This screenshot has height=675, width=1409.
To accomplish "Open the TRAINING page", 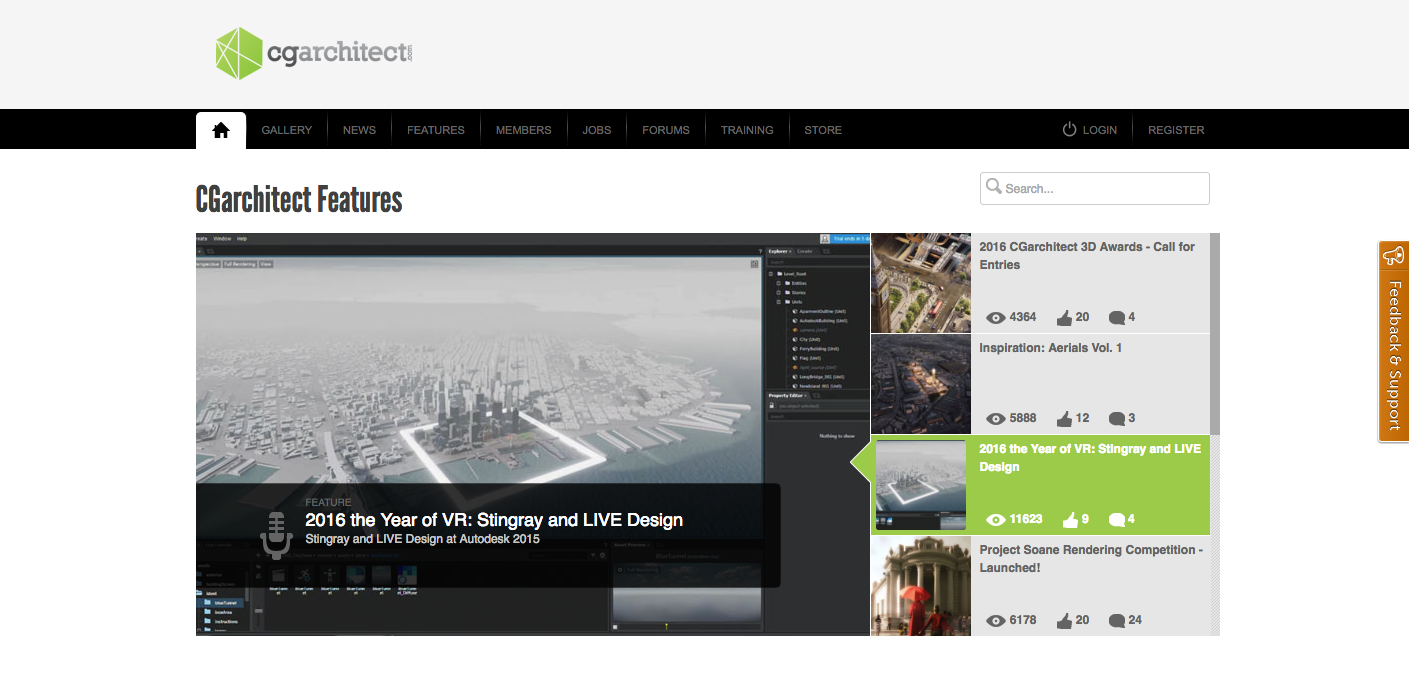I will pyautogui.click(x=747, y=130).
